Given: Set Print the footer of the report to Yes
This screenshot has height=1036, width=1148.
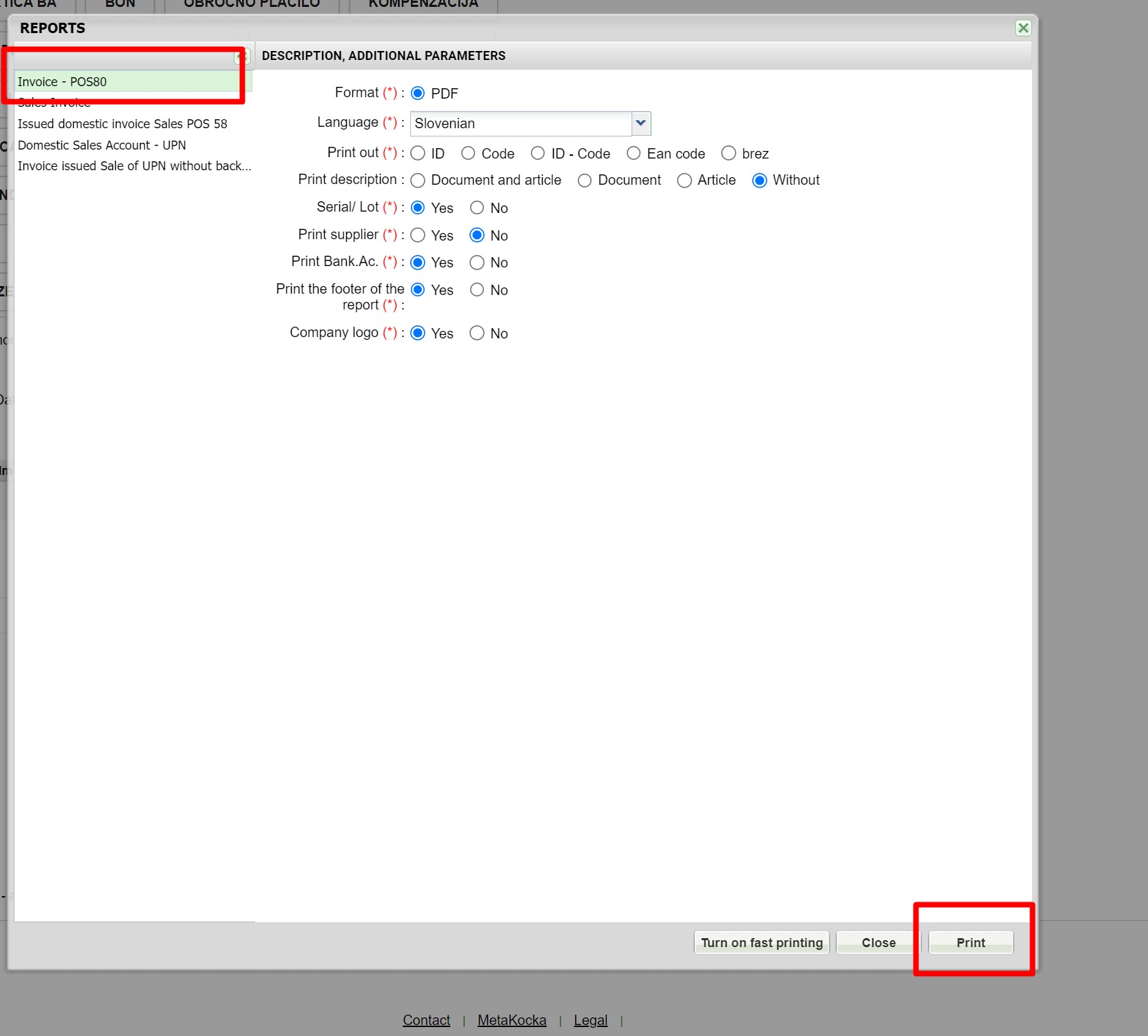Looking at the screenshot, I should pyautogui.click(x=418, y=290).
